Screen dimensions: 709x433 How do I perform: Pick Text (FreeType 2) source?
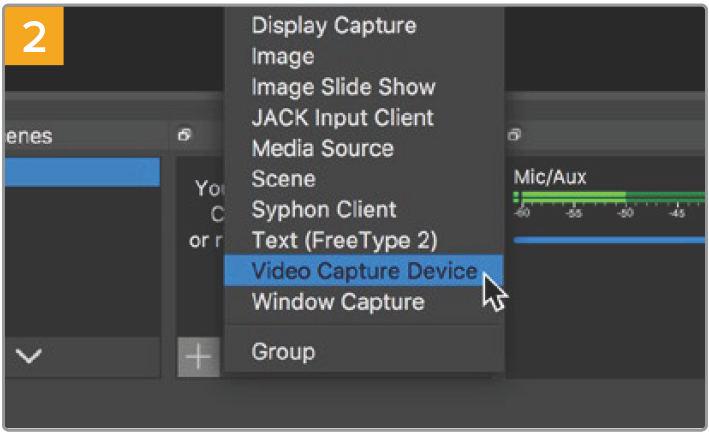pos(344,240)
